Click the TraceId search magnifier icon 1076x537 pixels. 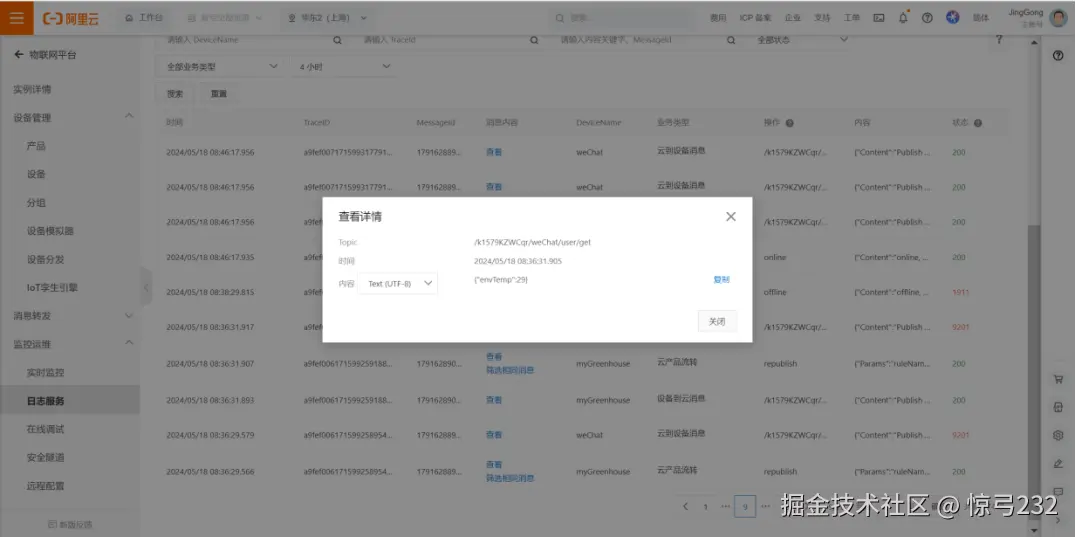[534, 40]
